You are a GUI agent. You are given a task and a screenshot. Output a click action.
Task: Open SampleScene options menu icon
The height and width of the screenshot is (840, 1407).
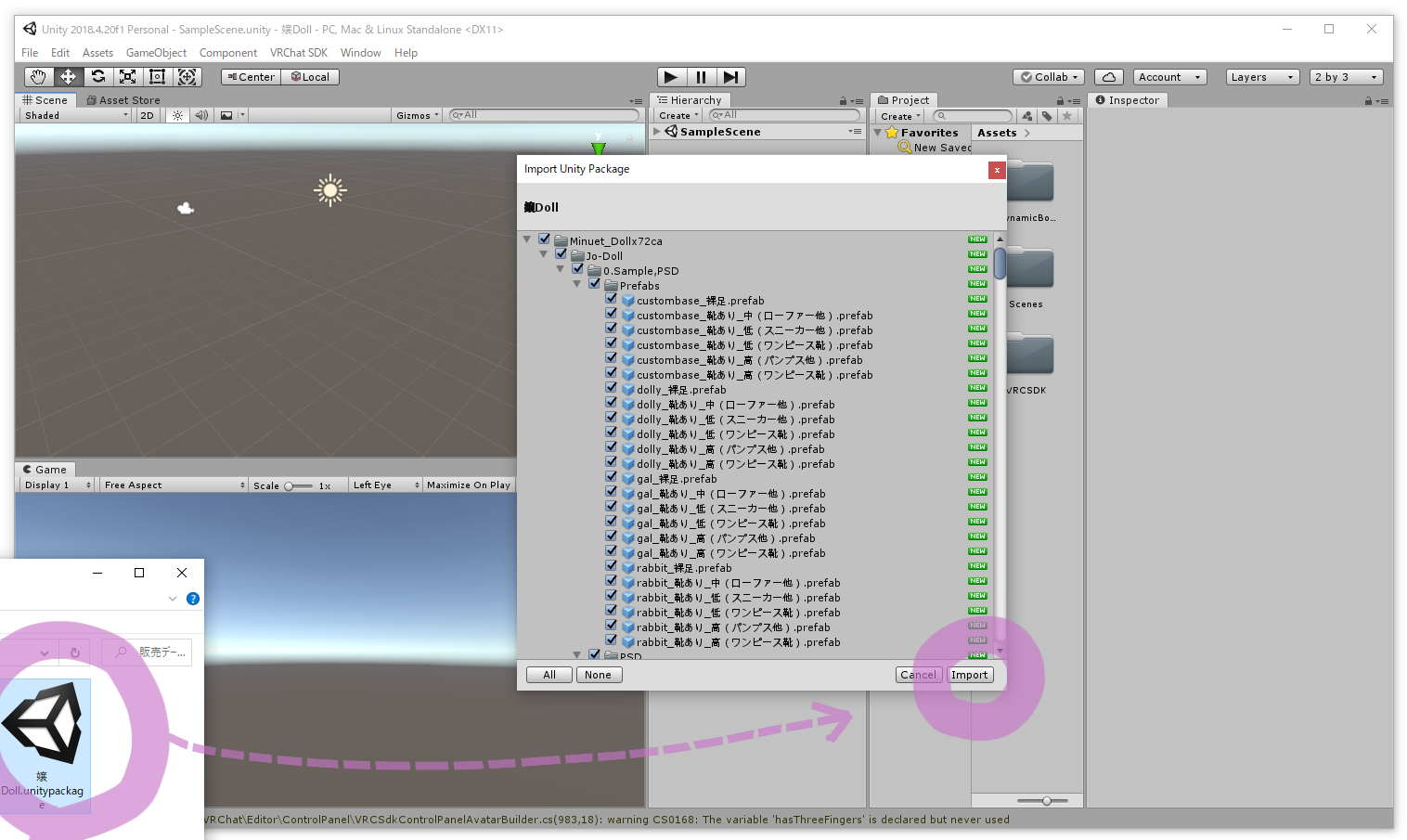click(855, 132)
